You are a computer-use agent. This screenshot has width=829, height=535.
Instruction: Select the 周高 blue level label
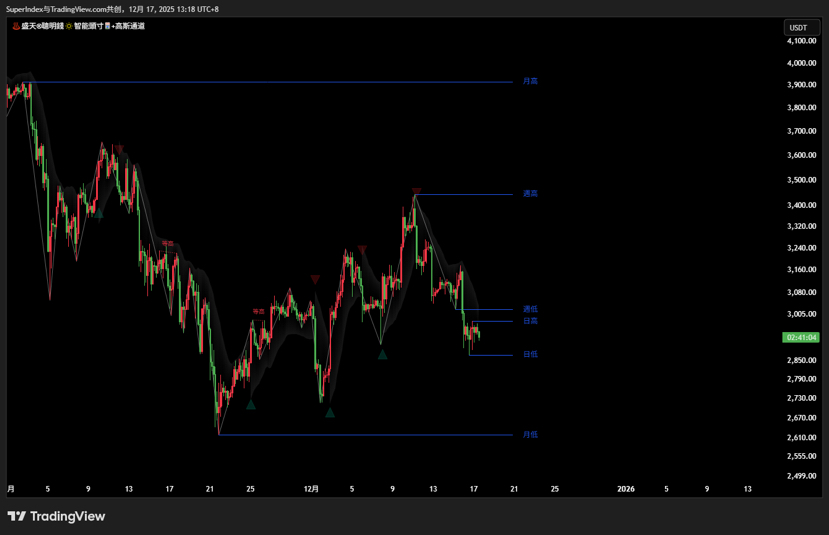(x=530, y=194)
